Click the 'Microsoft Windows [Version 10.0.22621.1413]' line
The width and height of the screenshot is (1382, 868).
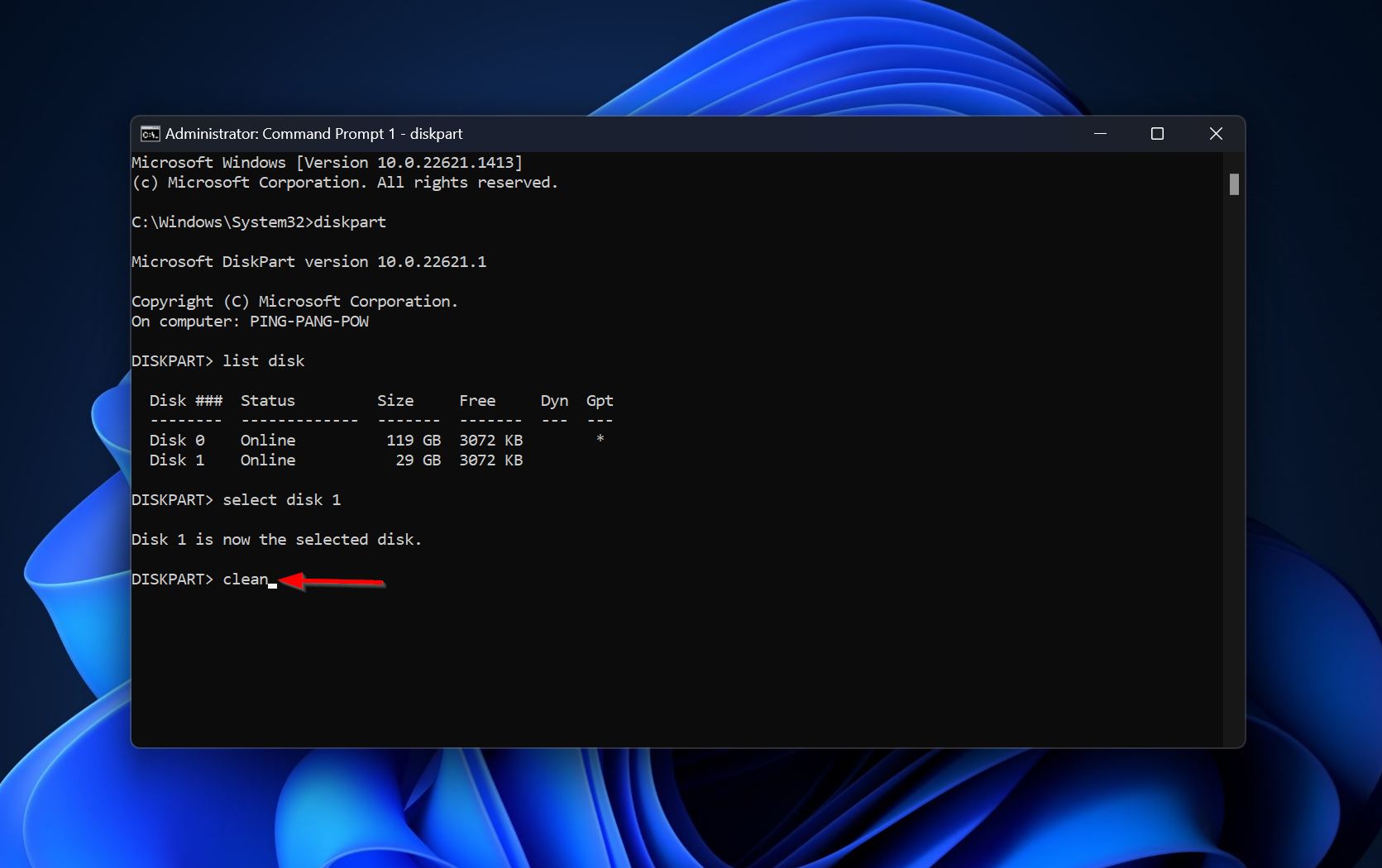pyautogui.click(x=327, y=163)
